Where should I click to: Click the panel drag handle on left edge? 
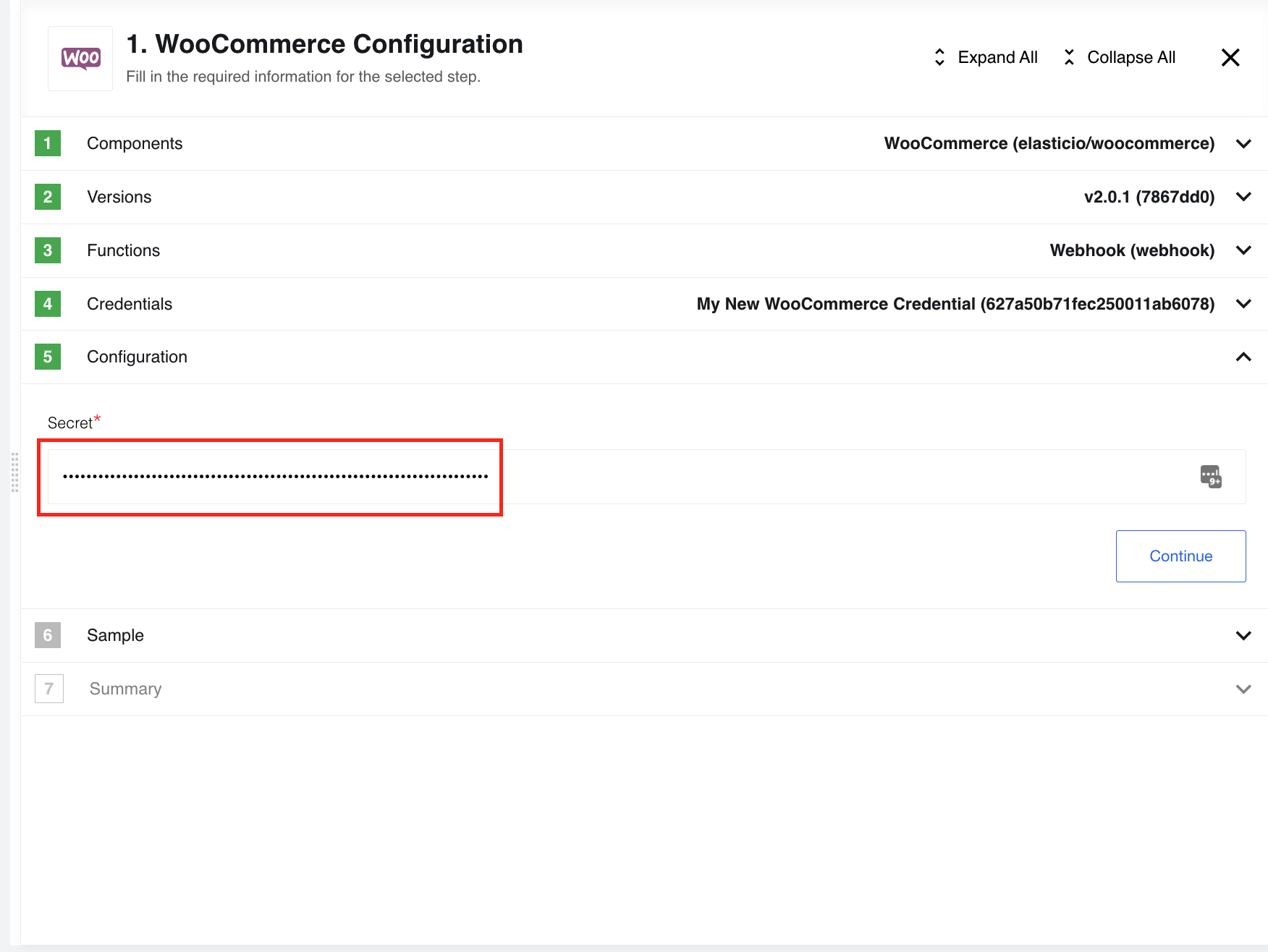[14, 472]
